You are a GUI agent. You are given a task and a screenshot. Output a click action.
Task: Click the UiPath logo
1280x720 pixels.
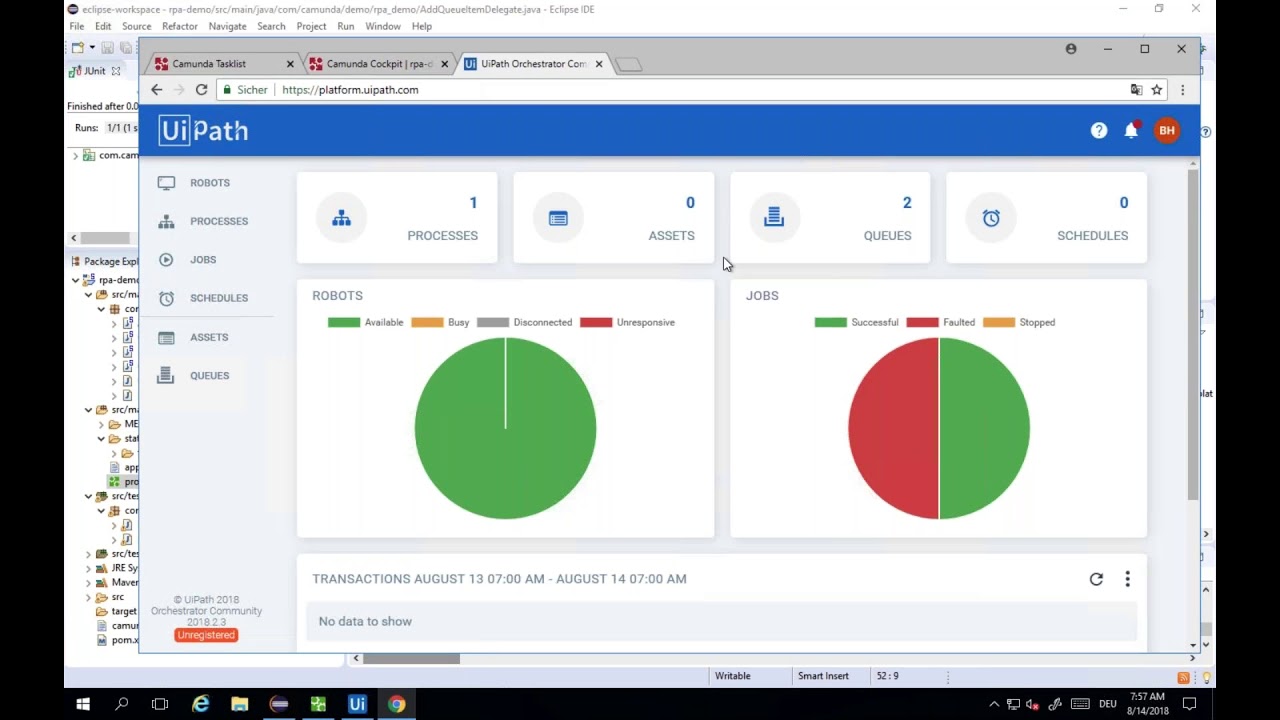coord(203,130)
